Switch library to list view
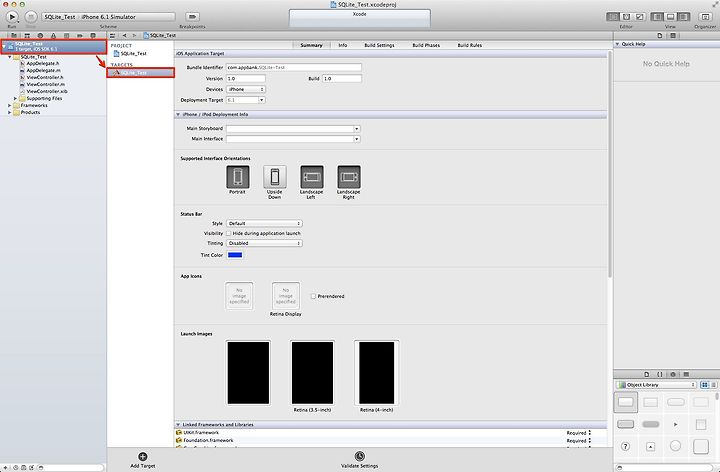Screen dimensions: 720x472 click(x=714, y=385)
